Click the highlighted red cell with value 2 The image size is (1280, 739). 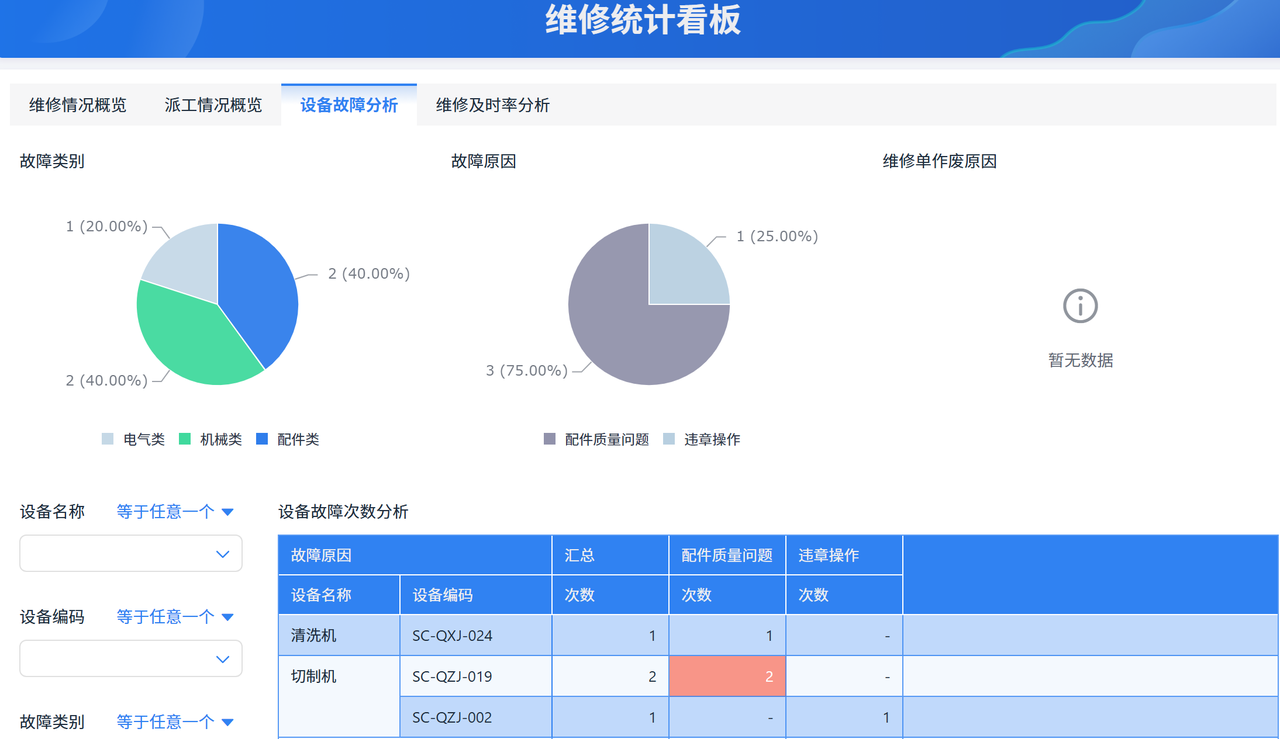727,677
